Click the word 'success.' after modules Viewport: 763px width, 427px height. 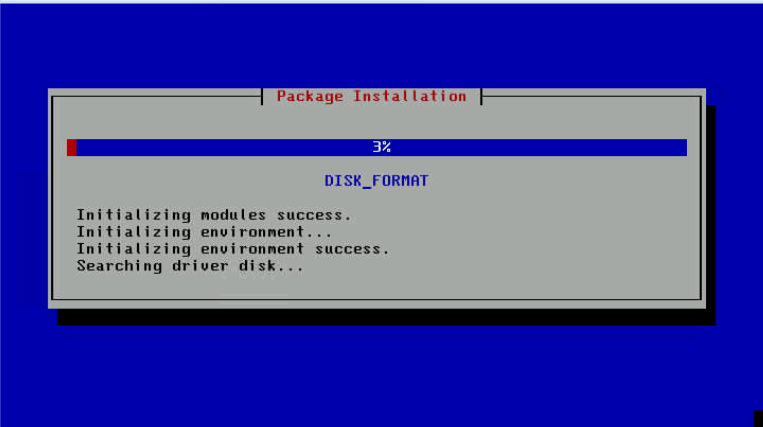click(314, 214)
